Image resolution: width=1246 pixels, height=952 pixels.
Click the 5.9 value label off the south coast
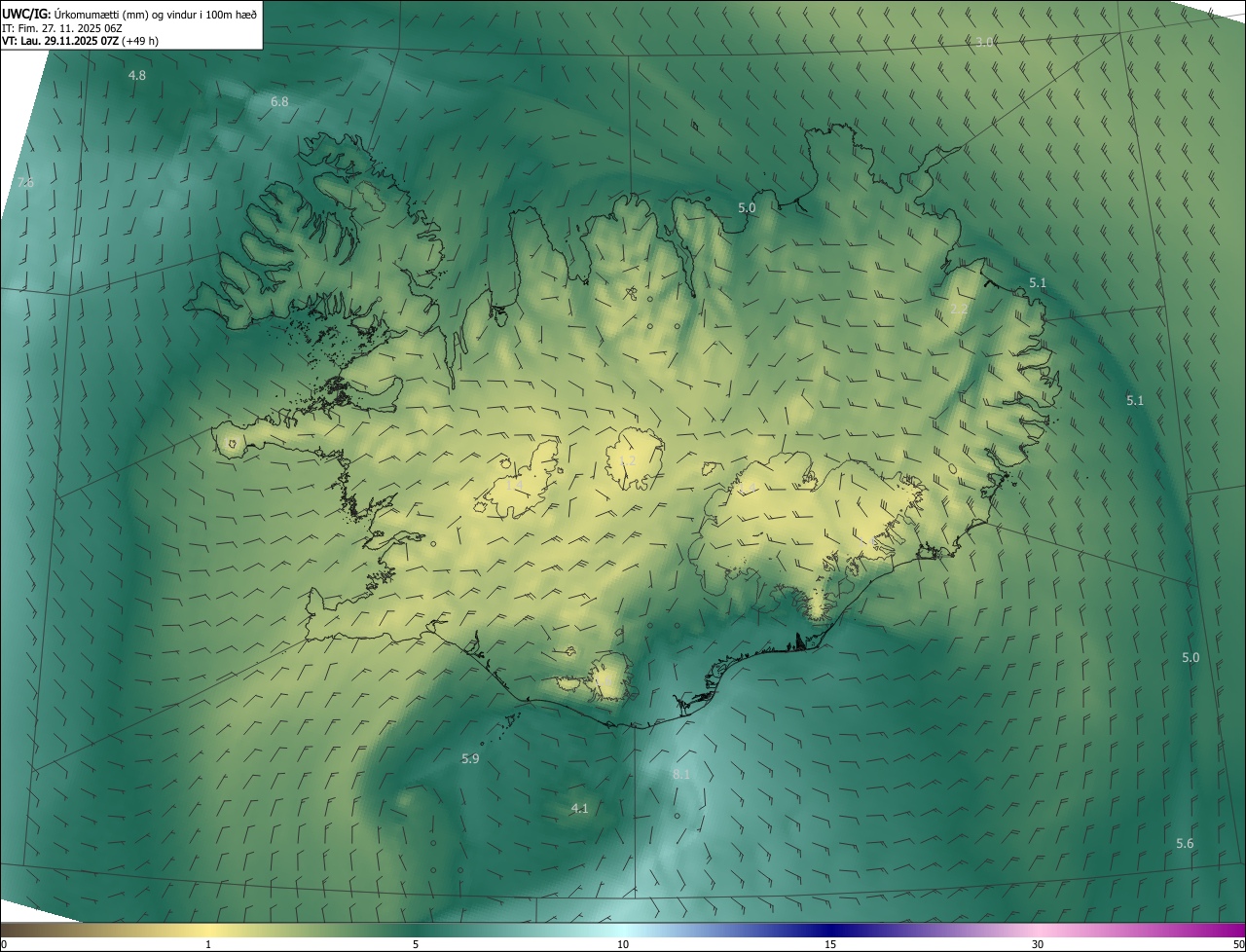coord(470,758)
